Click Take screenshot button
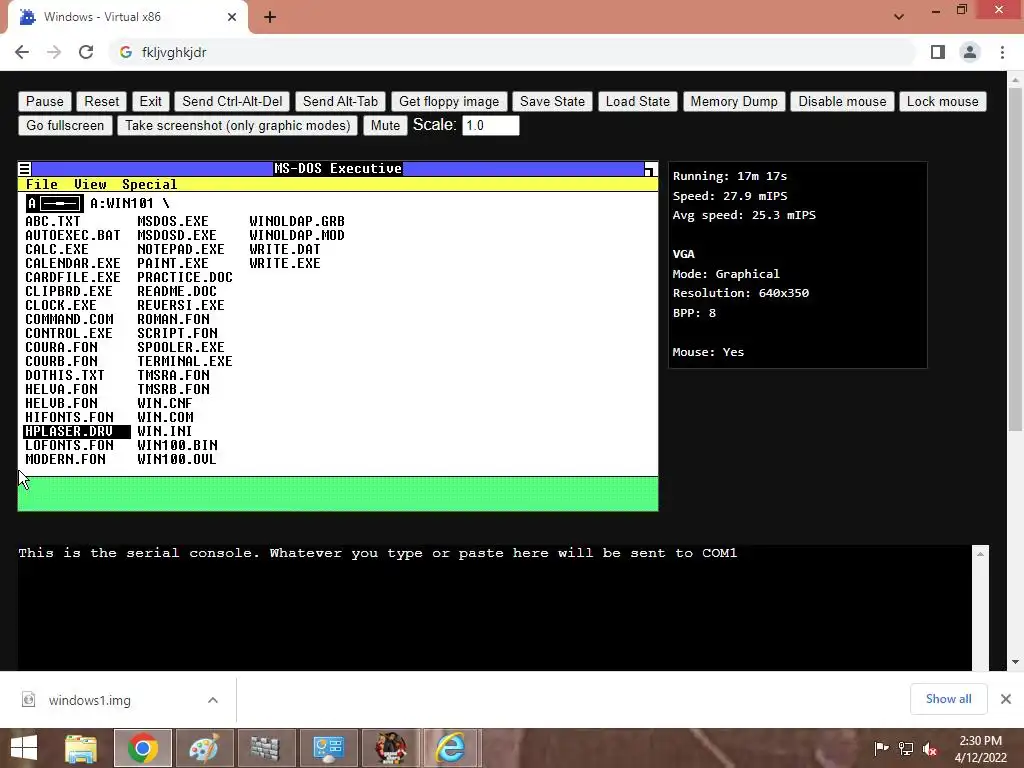Image resolution: width=1024 pixels, height=768 pixels. click(x=238, y=125)
